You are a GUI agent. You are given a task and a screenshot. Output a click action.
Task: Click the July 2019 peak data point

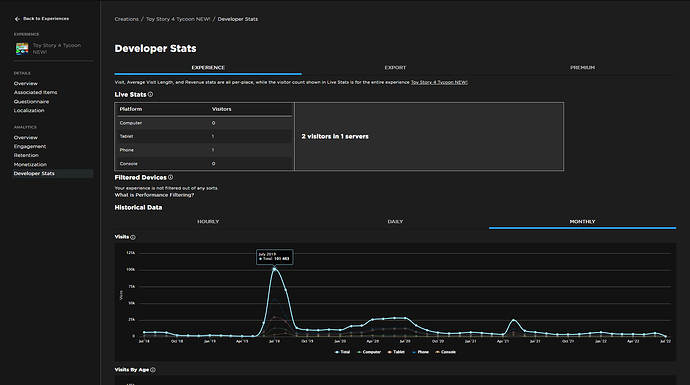click(x=275, y=269)
